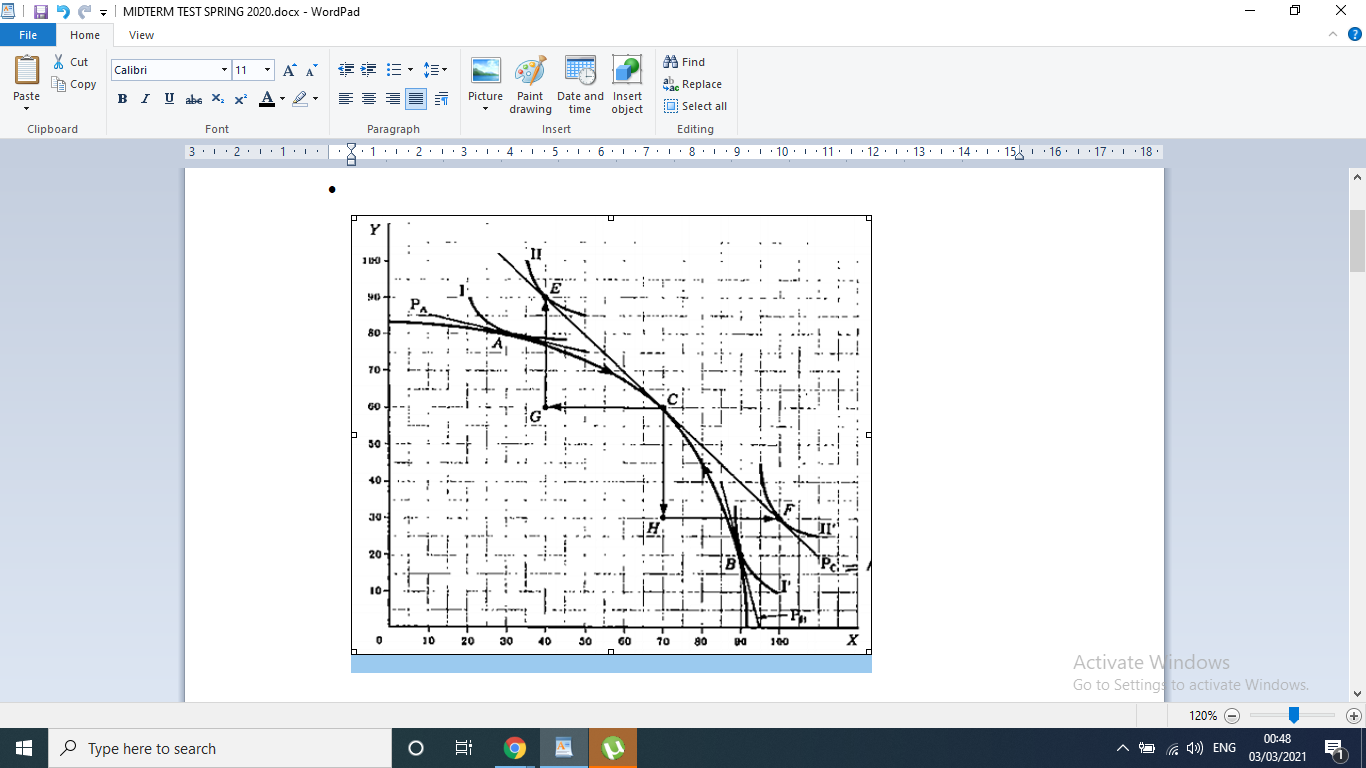
Task: Insert a Paint drawing
Action: click(530, 85)
